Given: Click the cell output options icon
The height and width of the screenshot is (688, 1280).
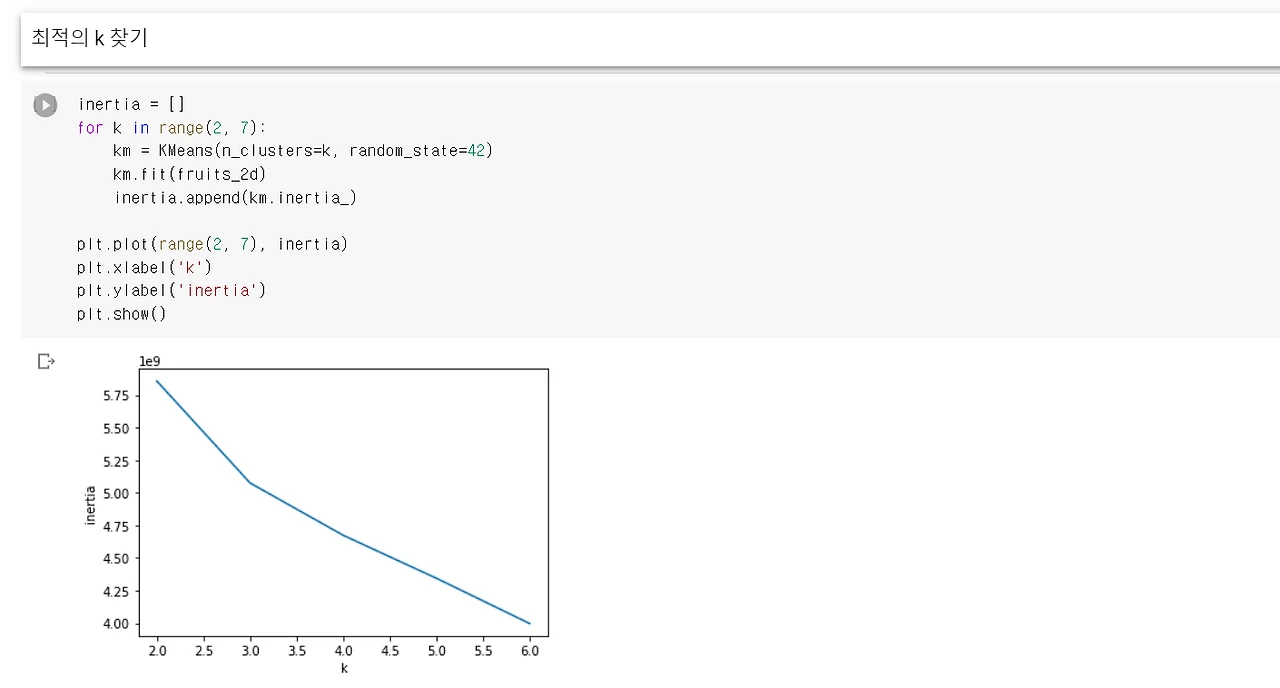Looking at the screenshot, I should pyautogui.click(x=46, y=361).
